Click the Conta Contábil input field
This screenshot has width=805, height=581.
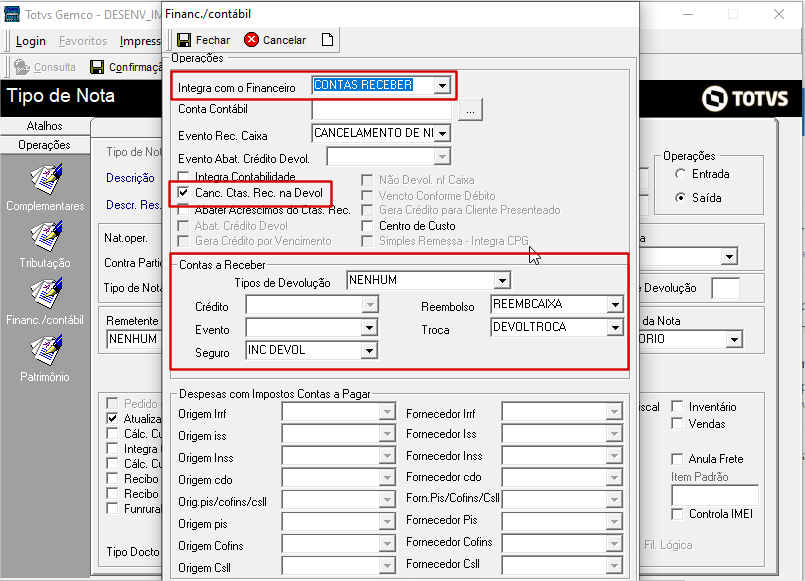coord(381,109)
